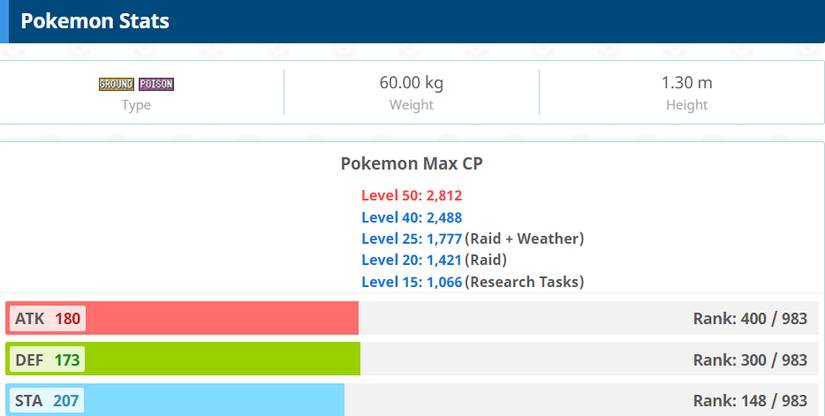Click the Pokemon Stats header title
This screenshot has height=416, width=825.
point(95,21)
